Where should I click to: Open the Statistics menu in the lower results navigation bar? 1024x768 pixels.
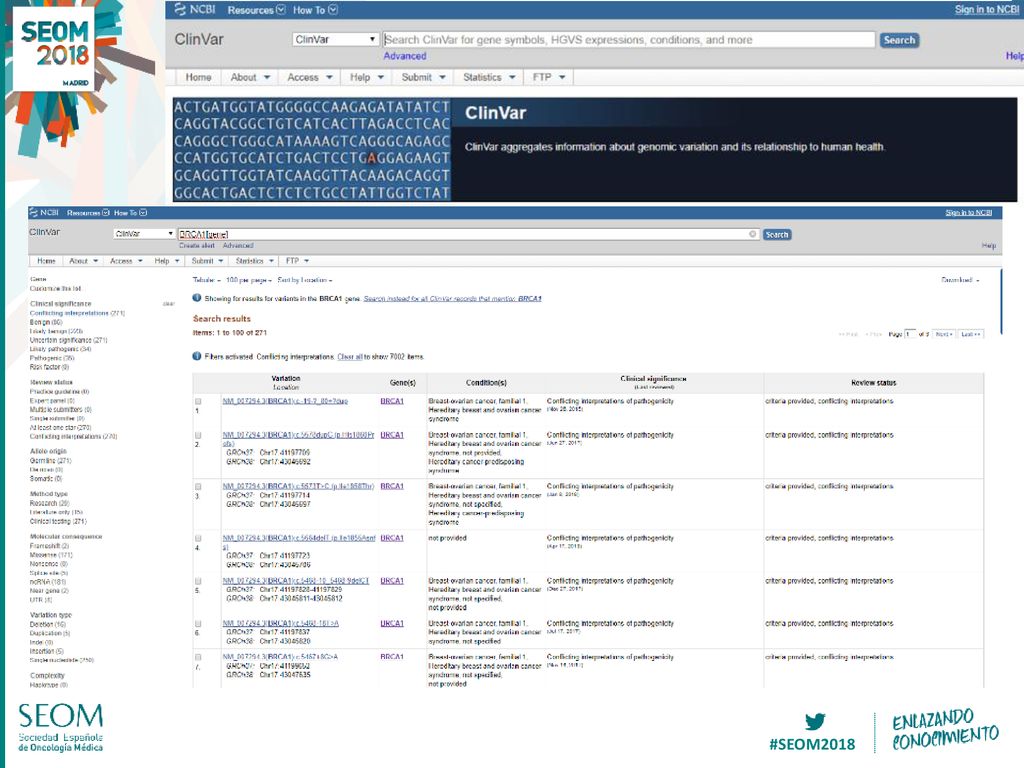coord(255,261)
